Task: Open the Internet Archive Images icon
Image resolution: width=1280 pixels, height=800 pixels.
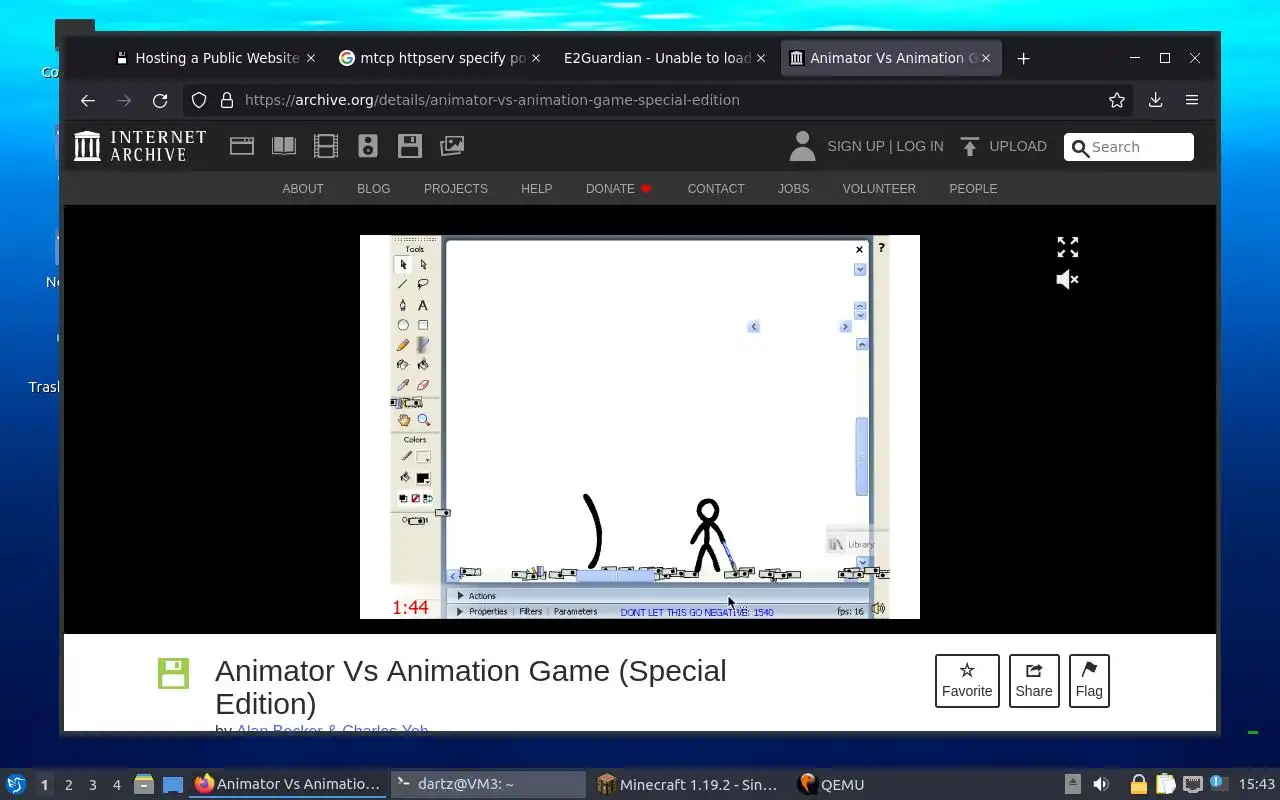Action: click(x=452, y=146)
